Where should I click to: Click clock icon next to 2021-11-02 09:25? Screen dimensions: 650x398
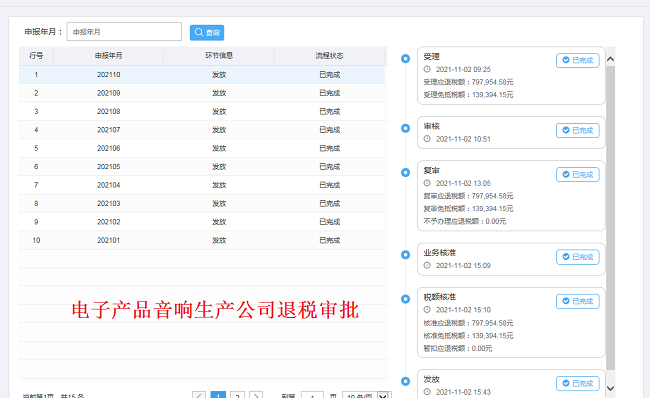[427, 69]
